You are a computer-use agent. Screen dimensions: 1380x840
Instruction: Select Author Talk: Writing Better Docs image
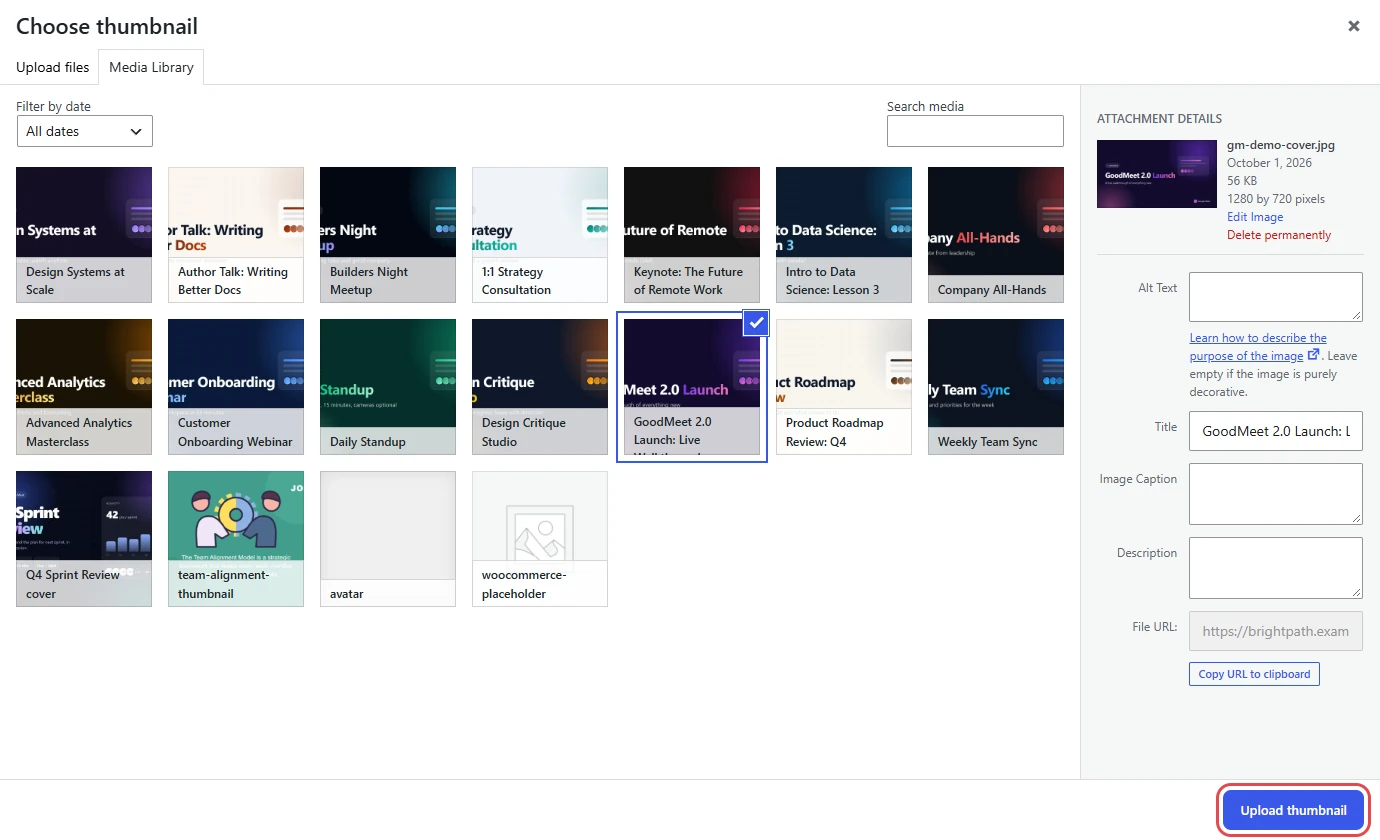click(236, 235)
